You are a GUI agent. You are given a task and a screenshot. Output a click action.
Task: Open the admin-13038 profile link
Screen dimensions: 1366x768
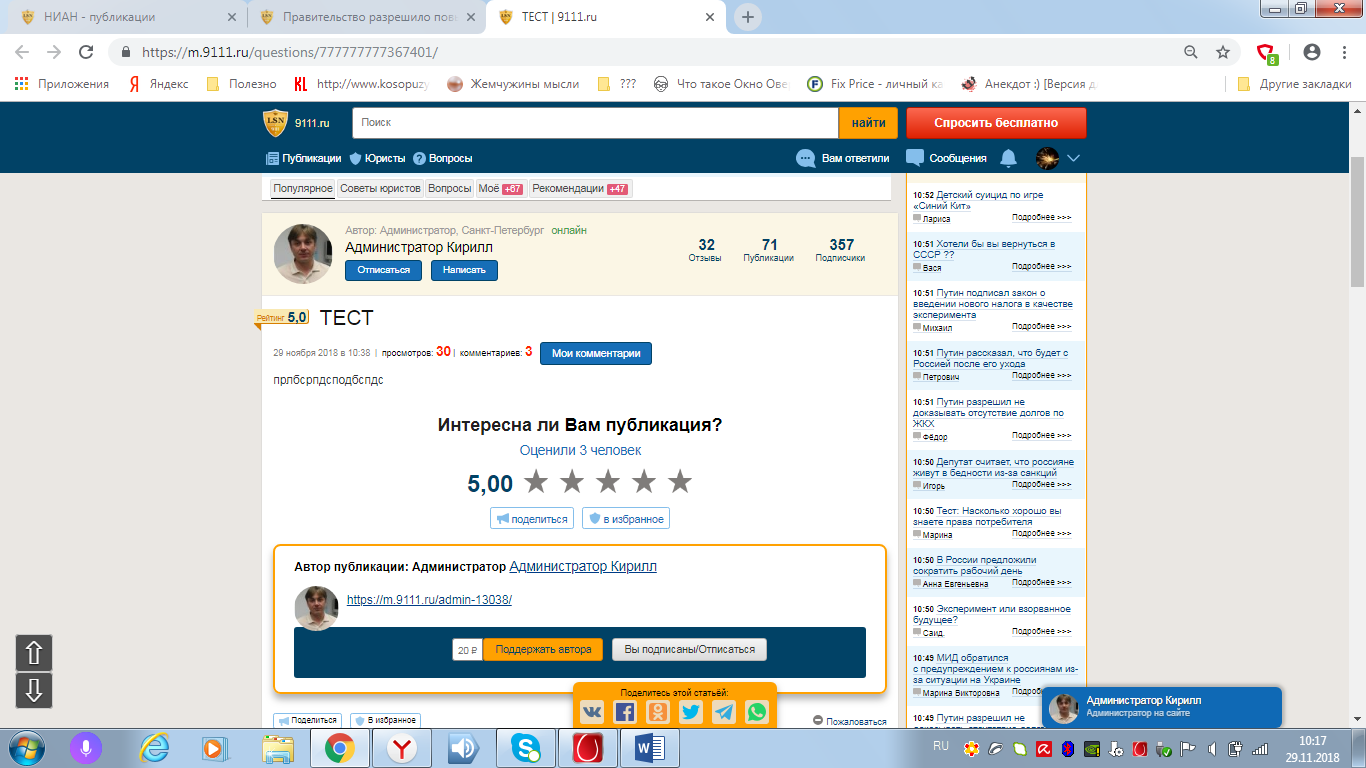pos(429,600)
